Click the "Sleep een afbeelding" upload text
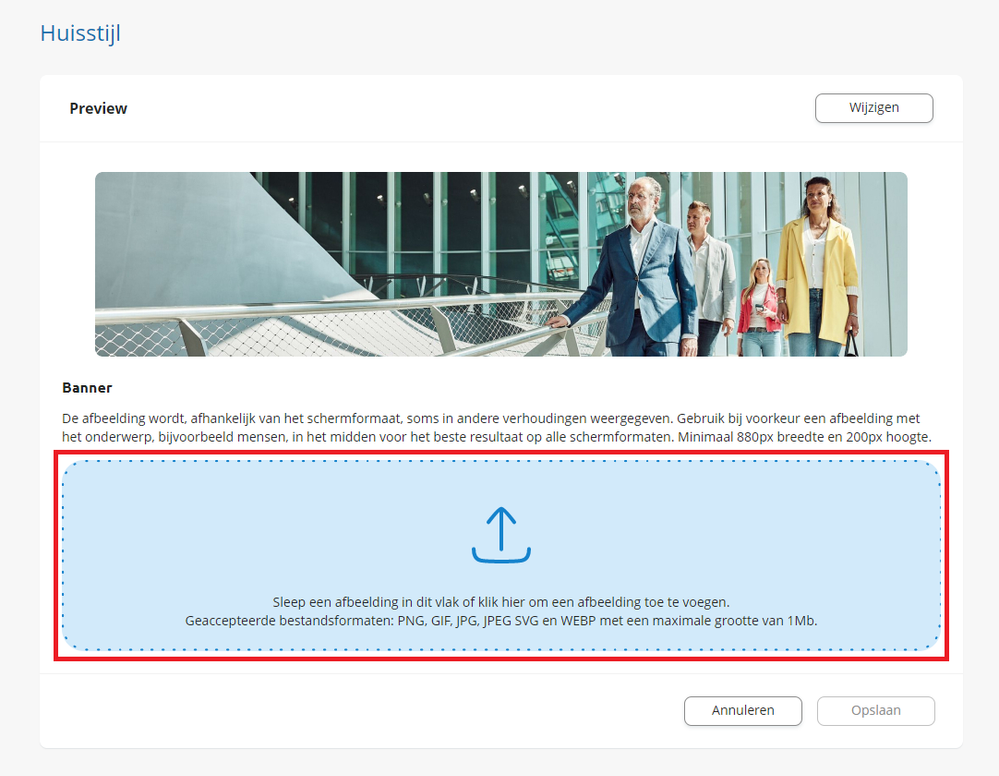The image size is (999, 776). pyautogui.click(x=501, y=602)
